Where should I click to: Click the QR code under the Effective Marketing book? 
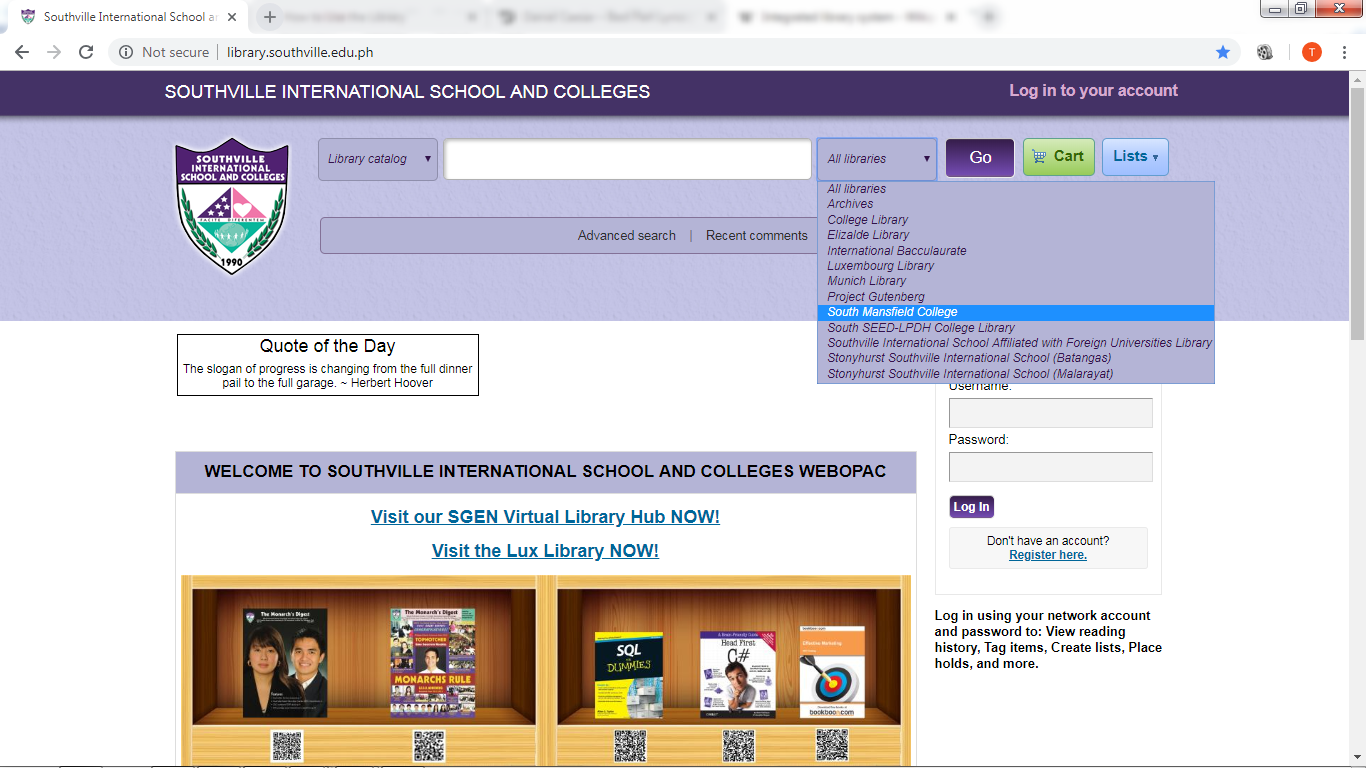pos(832,746)
